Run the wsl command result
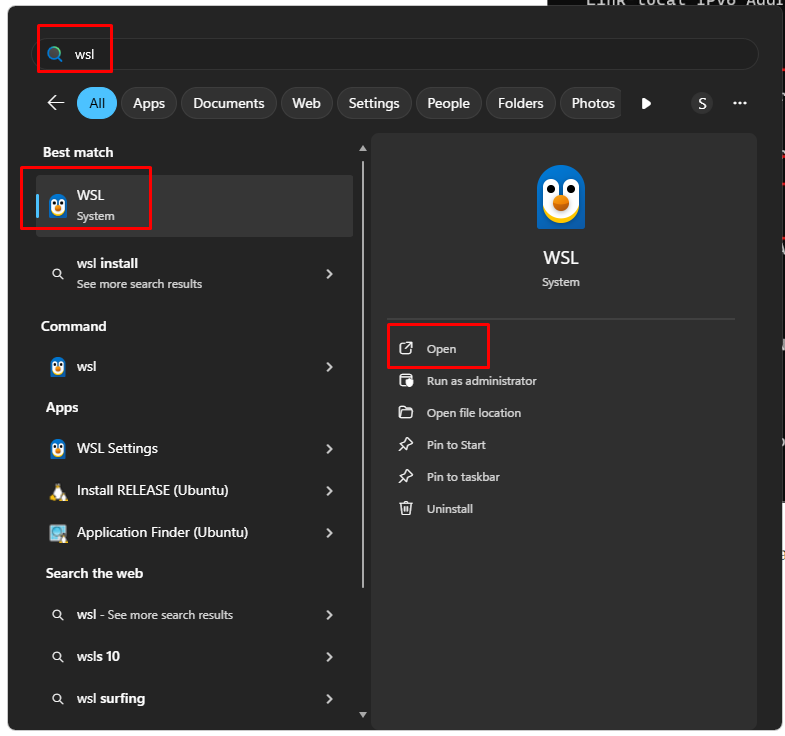The height and width of the screenshot is (736, 785). 194,366
